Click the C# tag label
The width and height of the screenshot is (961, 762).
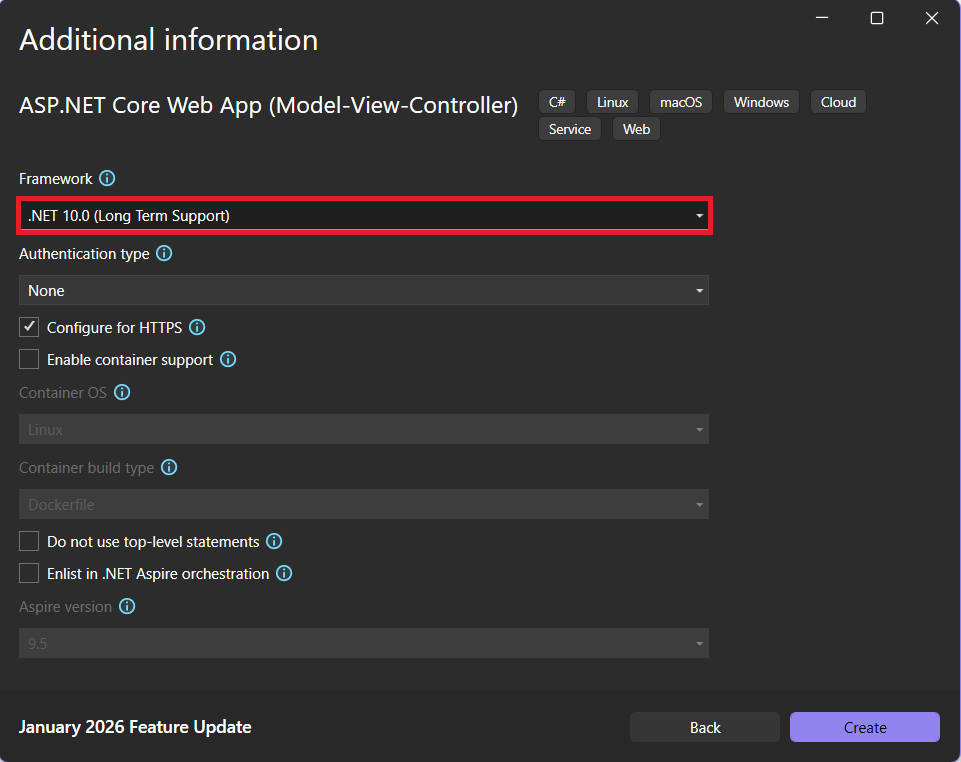click(557, 102)
